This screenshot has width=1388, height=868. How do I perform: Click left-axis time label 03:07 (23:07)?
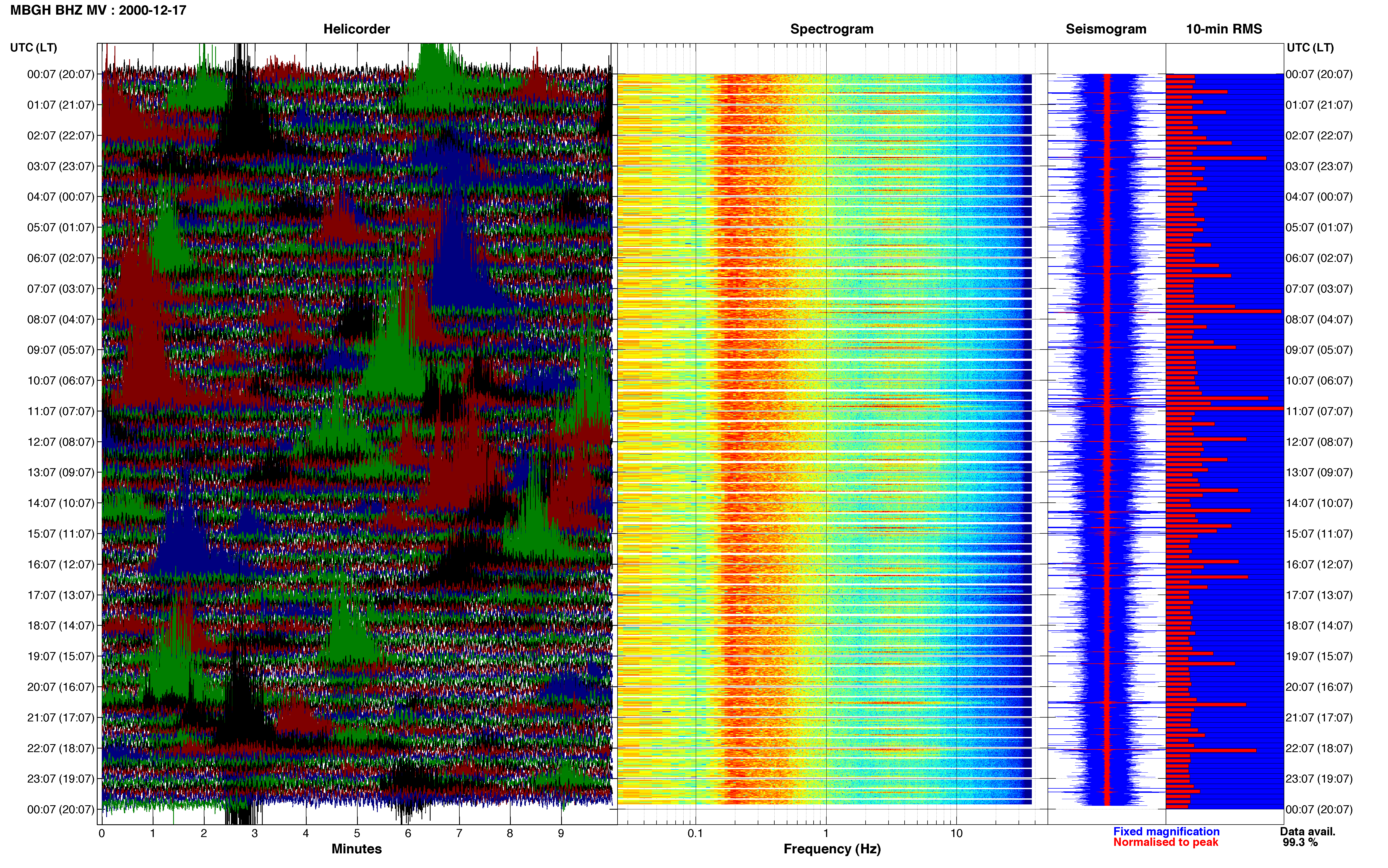click(60, 166)
